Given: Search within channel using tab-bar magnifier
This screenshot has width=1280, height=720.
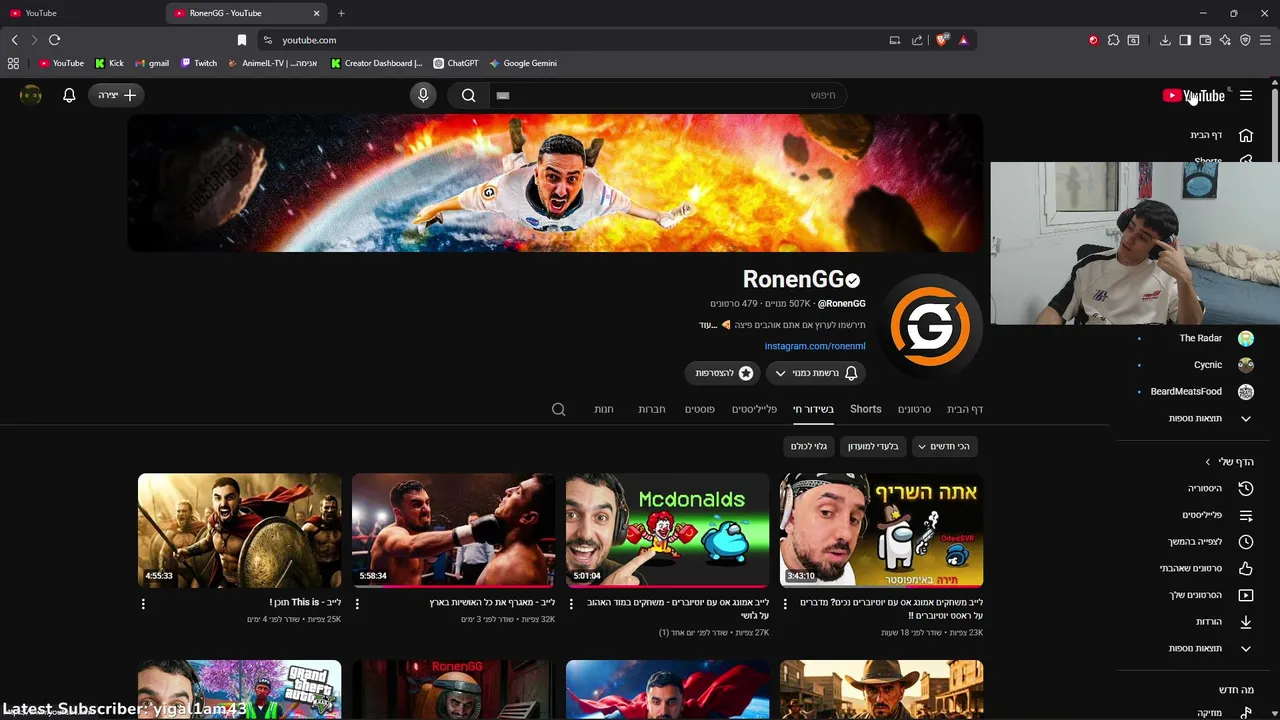Looking at the screenshot, I should [x=559, y=409].
